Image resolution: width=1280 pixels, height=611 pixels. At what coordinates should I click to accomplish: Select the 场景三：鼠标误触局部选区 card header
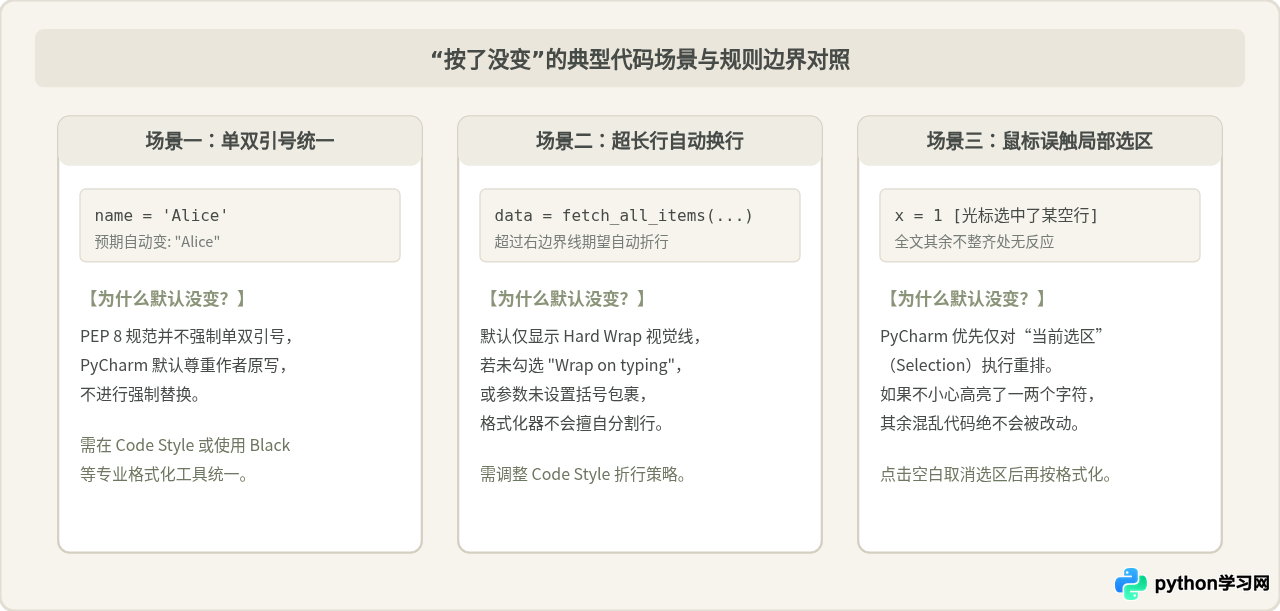[x=1040, y=141]
